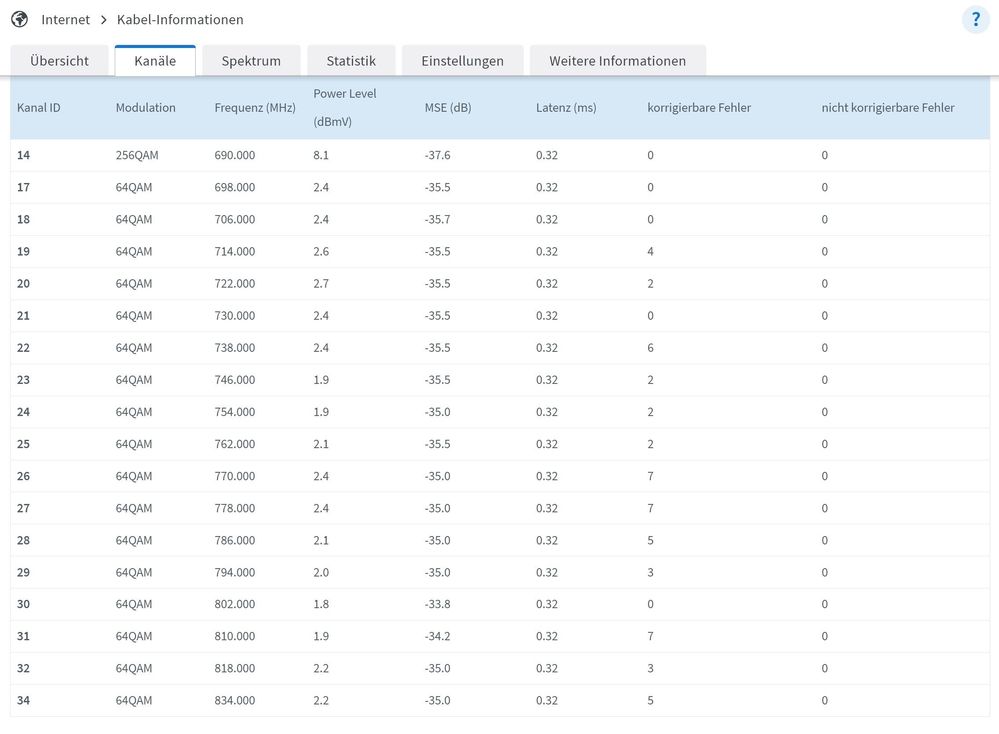Click the 2.6 power level value
This screenshot has height=734, width=999.
tap(321, 251)
